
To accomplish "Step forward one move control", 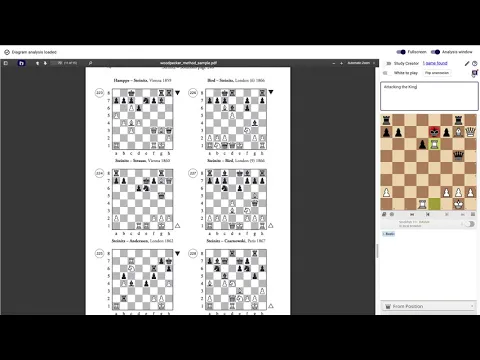I will coord(447,214).
